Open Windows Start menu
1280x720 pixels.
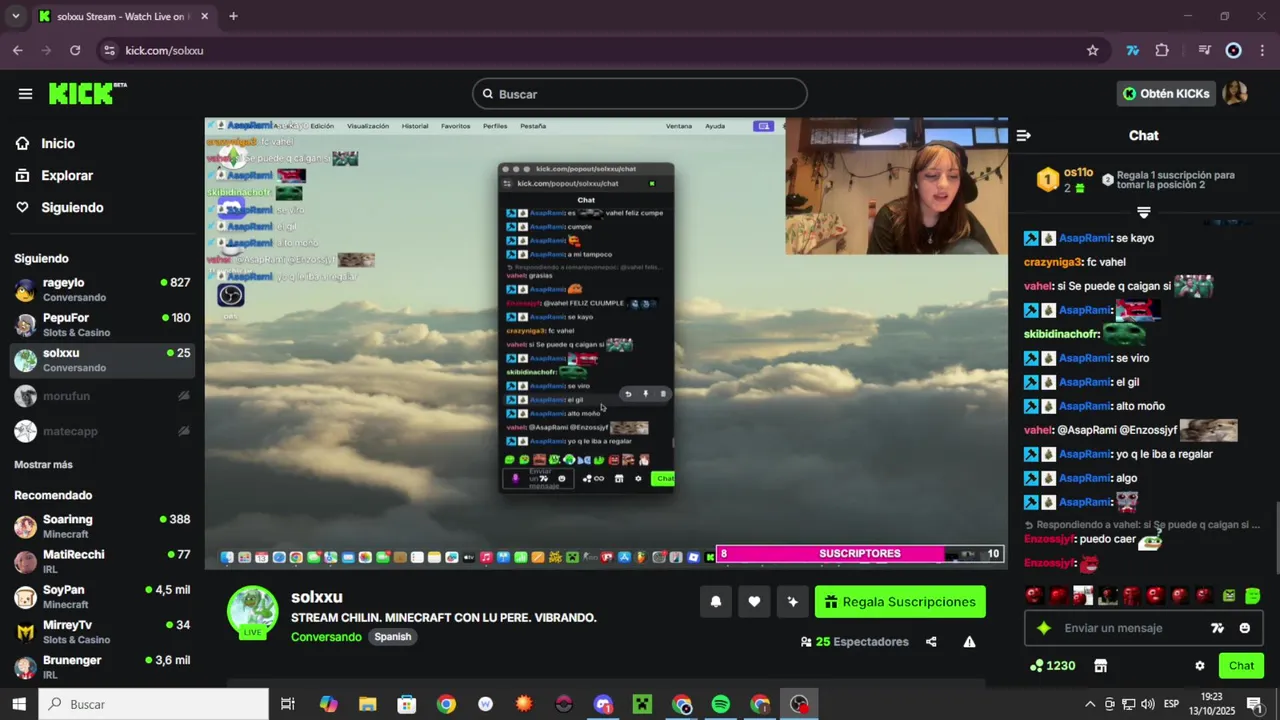tap(19, 704)
